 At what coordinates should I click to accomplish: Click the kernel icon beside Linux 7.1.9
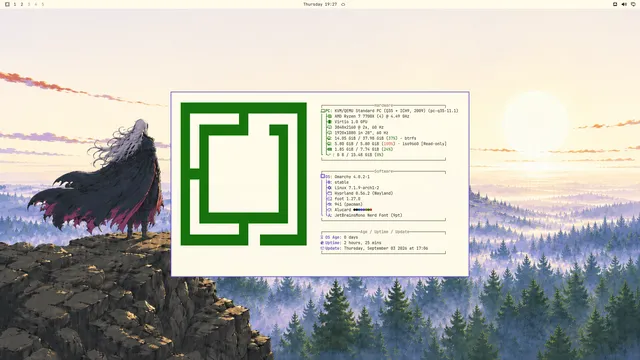(329, 188)
